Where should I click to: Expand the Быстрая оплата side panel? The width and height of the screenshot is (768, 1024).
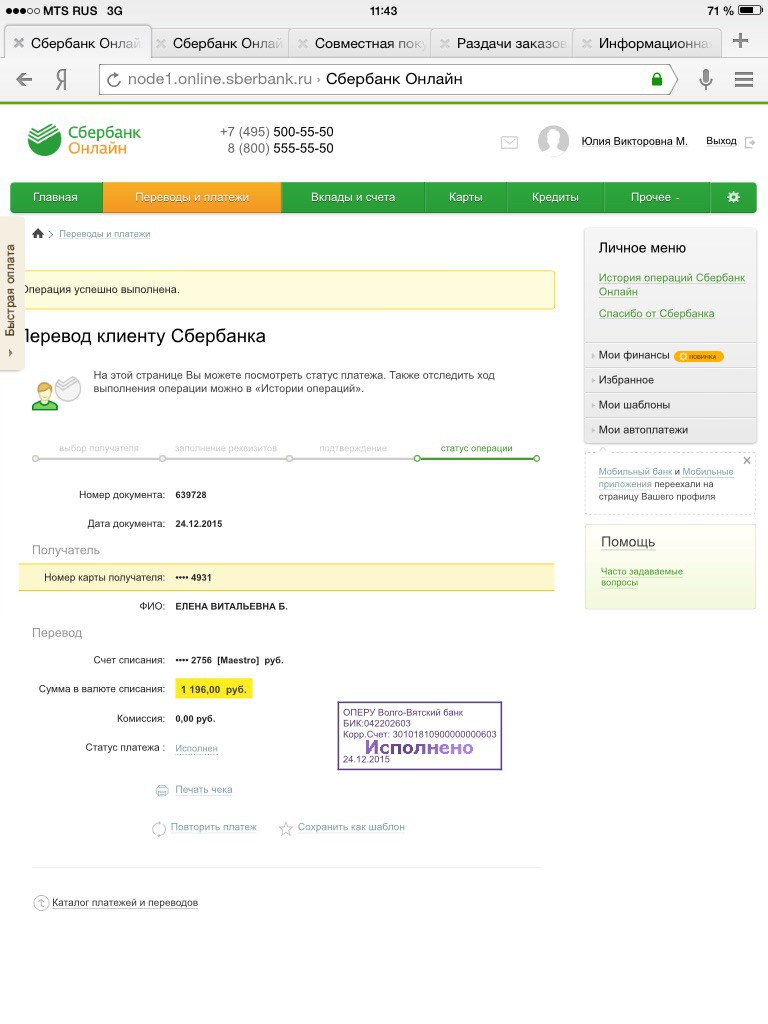pyautogui.click(x=10, y=294)
